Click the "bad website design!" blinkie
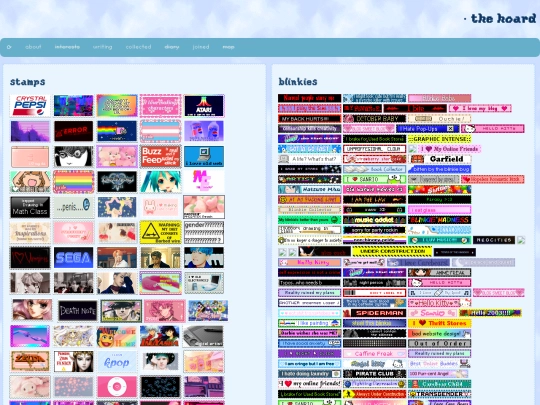The image size is (540, 405). (x=439, y=333)
